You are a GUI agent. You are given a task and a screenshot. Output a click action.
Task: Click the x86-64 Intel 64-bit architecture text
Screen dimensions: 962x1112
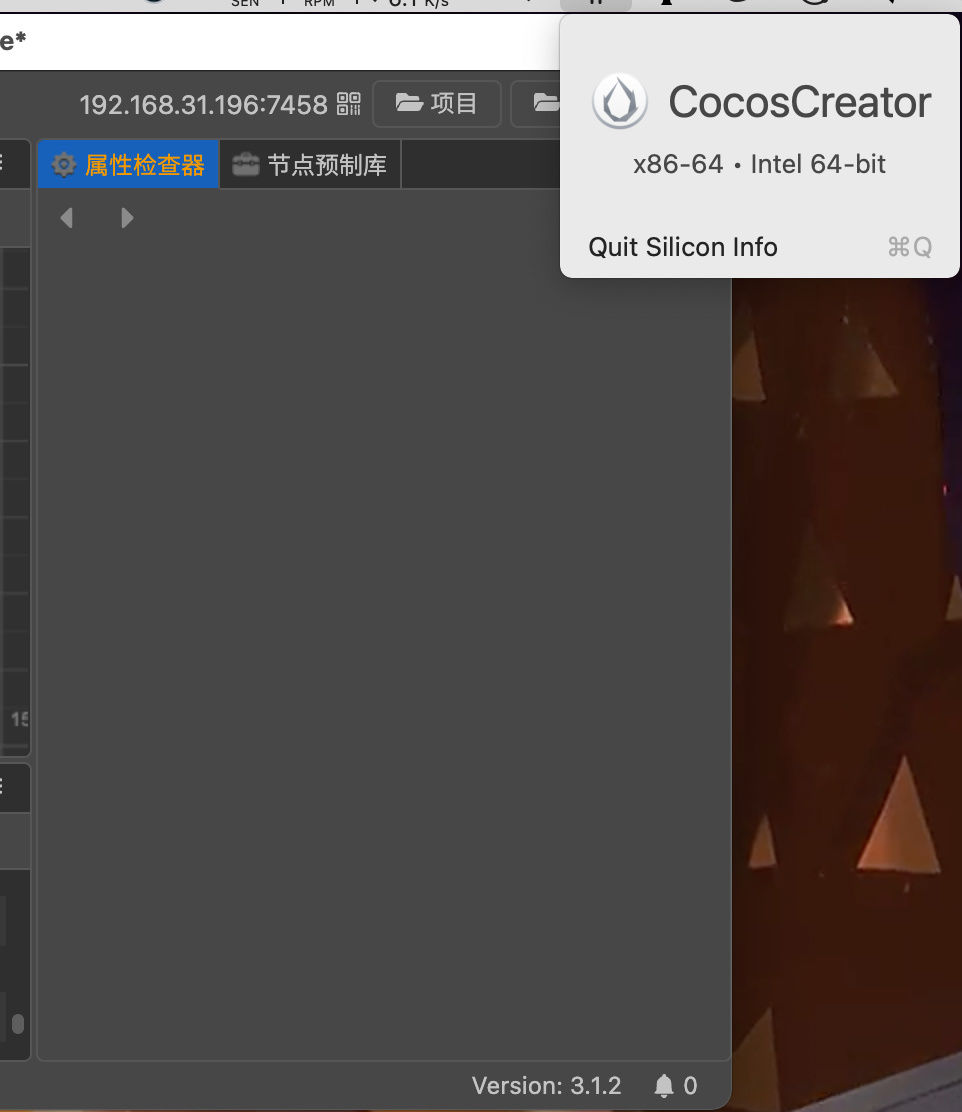click(x=759, y=164)
